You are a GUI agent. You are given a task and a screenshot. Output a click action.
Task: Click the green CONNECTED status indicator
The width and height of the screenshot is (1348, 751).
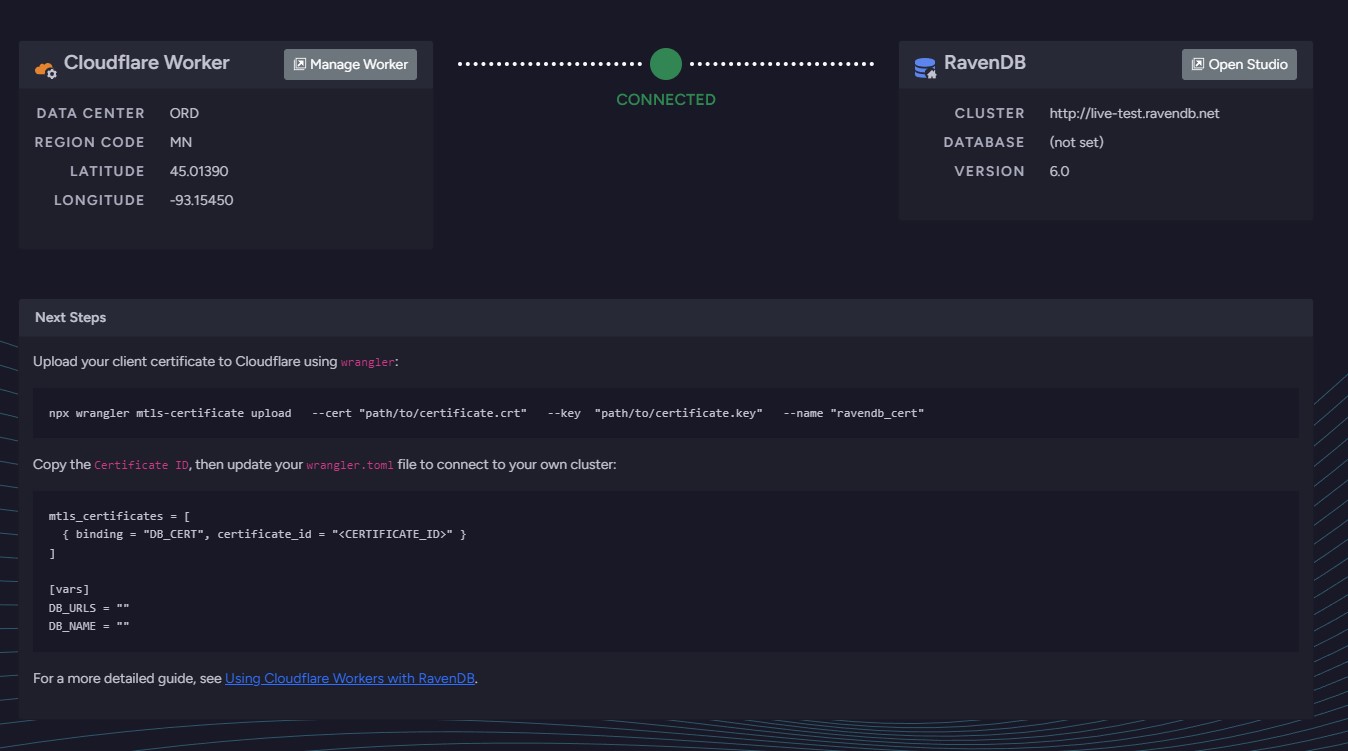665,63
